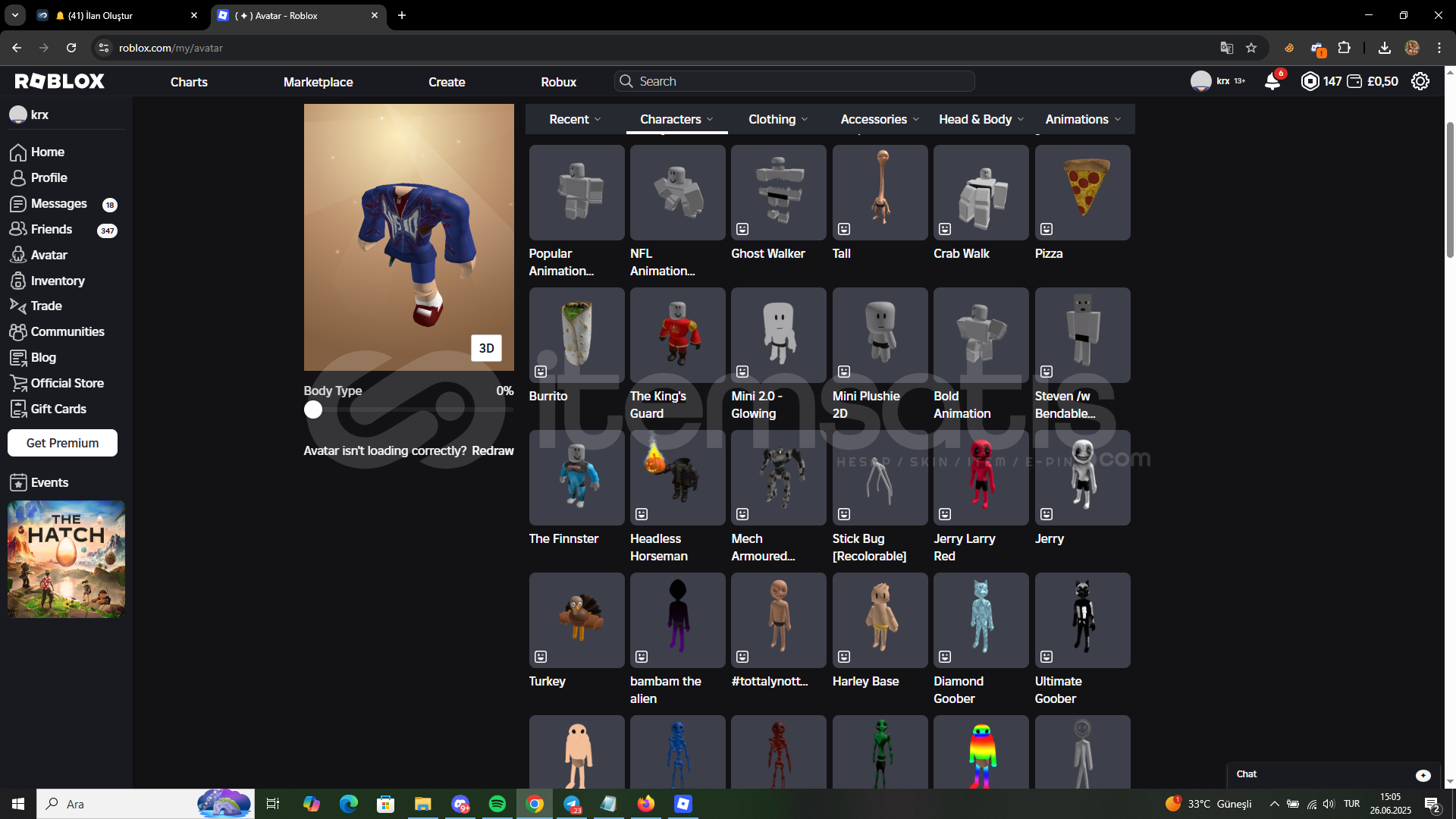Click the Roblox logo

(60, 81)
